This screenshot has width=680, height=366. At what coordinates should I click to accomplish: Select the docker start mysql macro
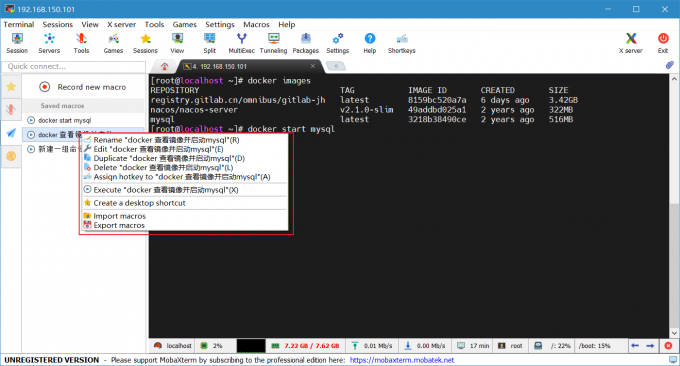pyautogui.click(x=83, y=120)
